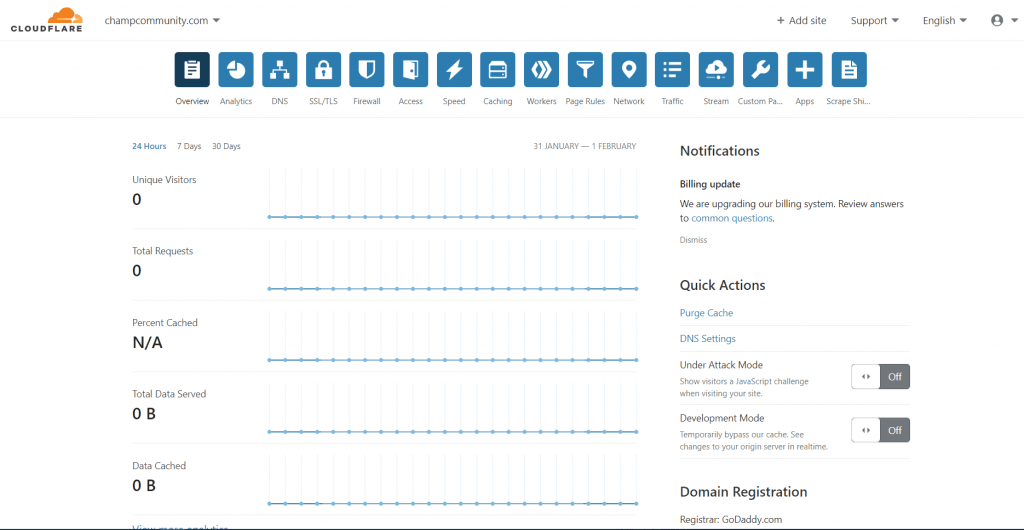This screenshot has width=1024, height=530.
Task: Click the Unique Visitors chart
Action: tap(453, 194)
